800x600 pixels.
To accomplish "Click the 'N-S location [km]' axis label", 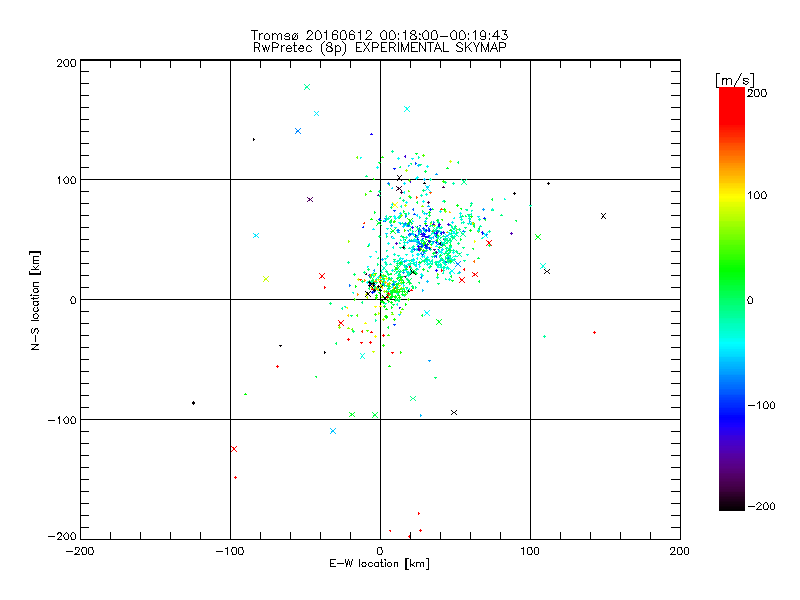I will (x=35, y=301).
